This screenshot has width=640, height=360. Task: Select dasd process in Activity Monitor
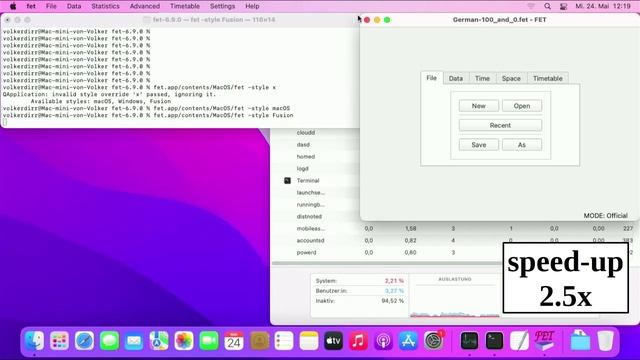tap(315, 144)
